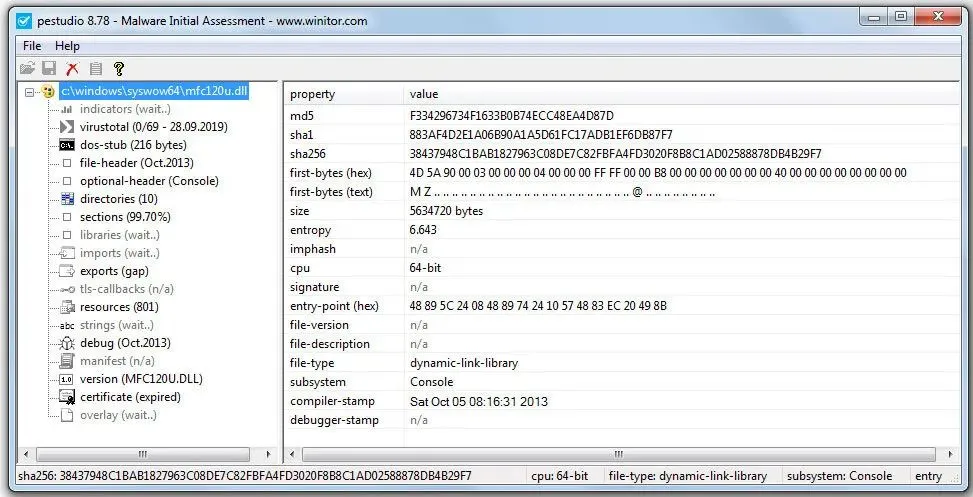Select the mfc120u.dll root tree item
Image resolution: width=973 pixels, height=497 pixels.
tap(155, 91)
